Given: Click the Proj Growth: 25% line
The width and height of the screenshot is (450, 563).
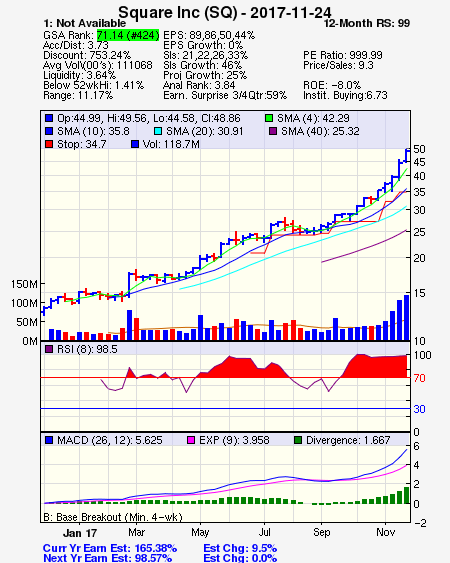Looking at the screenshot, I should [205, 75].
